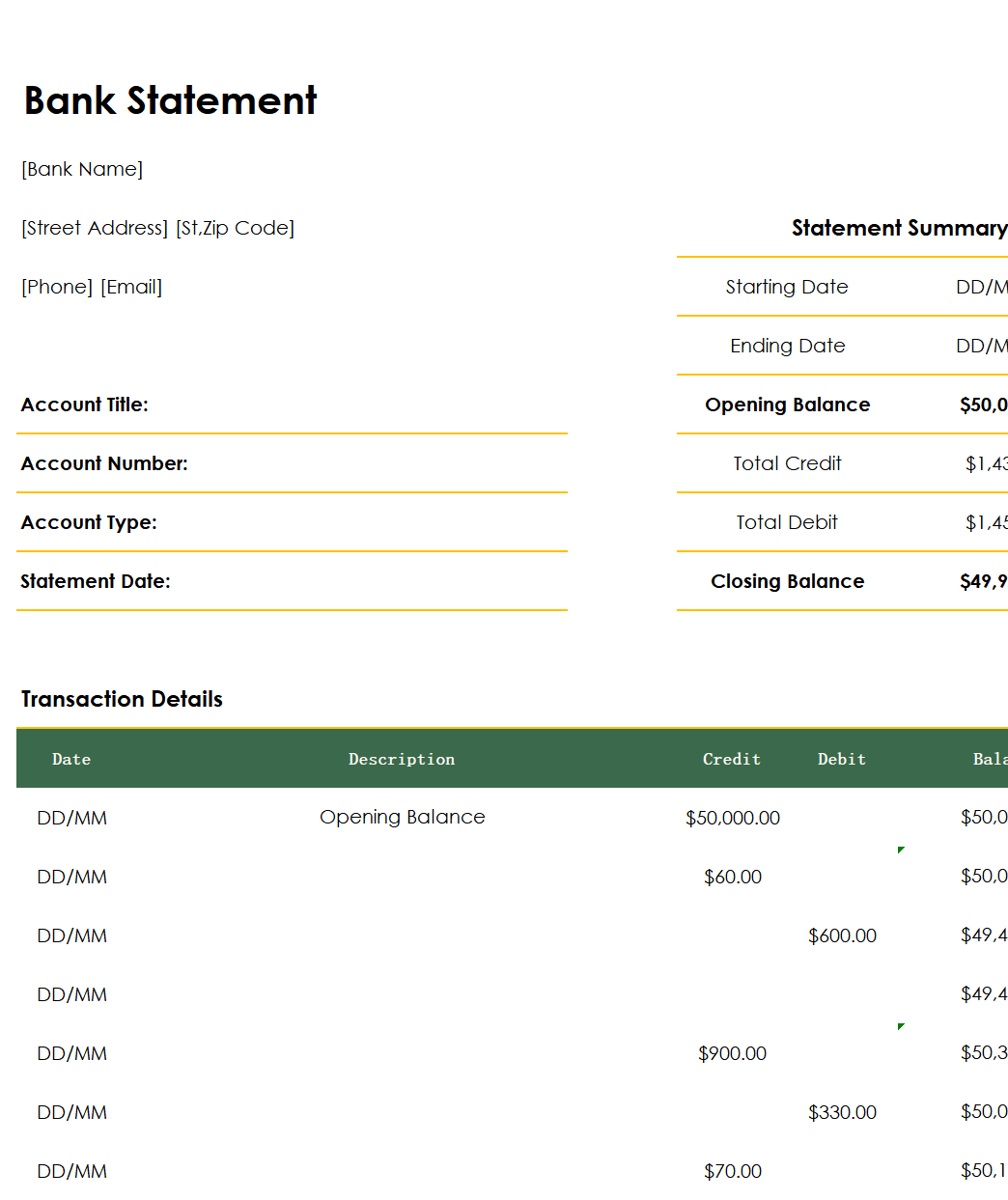
Task: Click the $70.00 credit amount
Action: [x=733, y=1171]
